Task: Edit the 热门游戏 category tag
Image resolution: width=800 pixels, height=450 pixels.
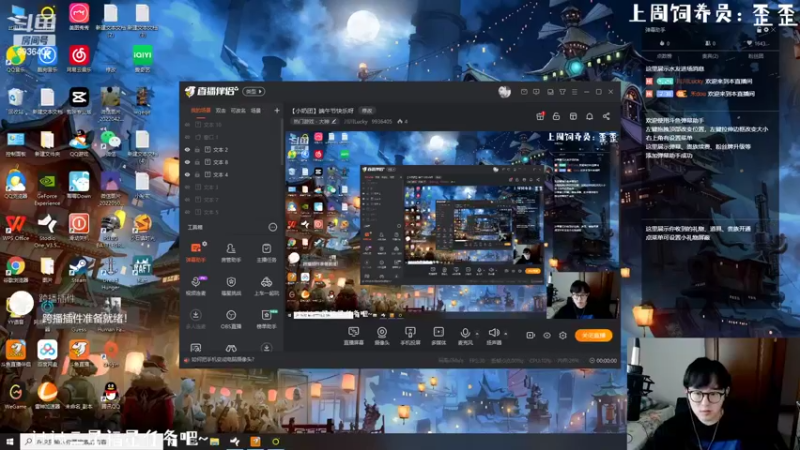Action: 314,121
